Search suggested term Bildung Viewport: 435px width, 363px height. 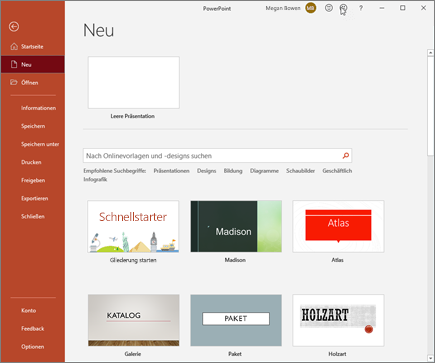coord(233,171)
